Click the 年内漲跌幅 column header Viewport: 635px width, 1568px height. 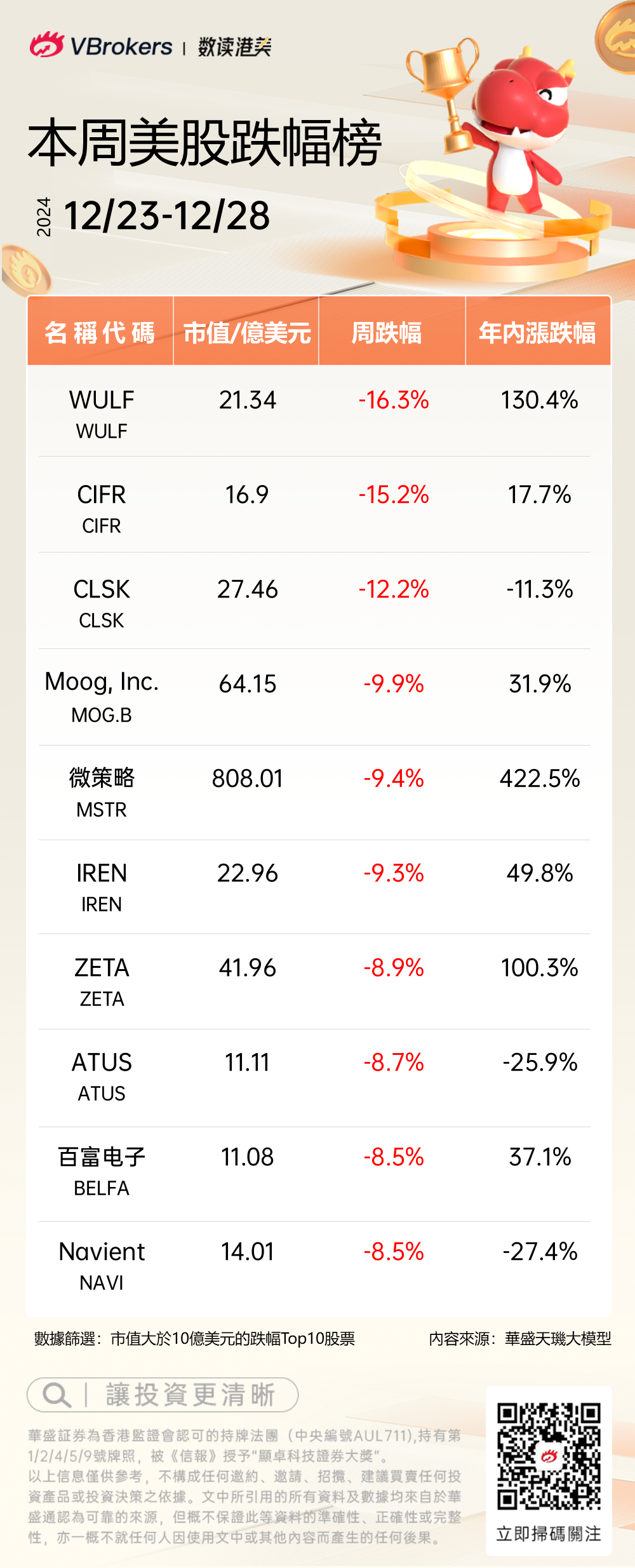click(x=537, y=332)
